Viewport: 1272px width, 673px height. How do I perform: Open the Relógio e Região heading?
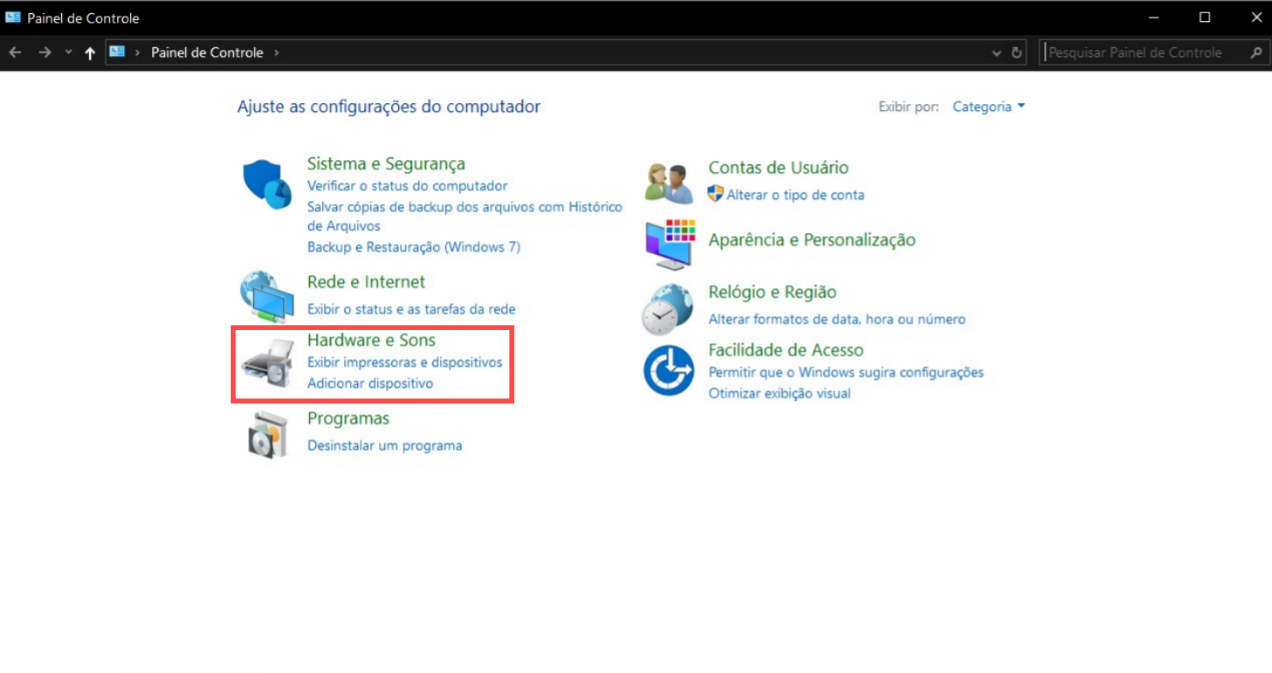(772, 292)
